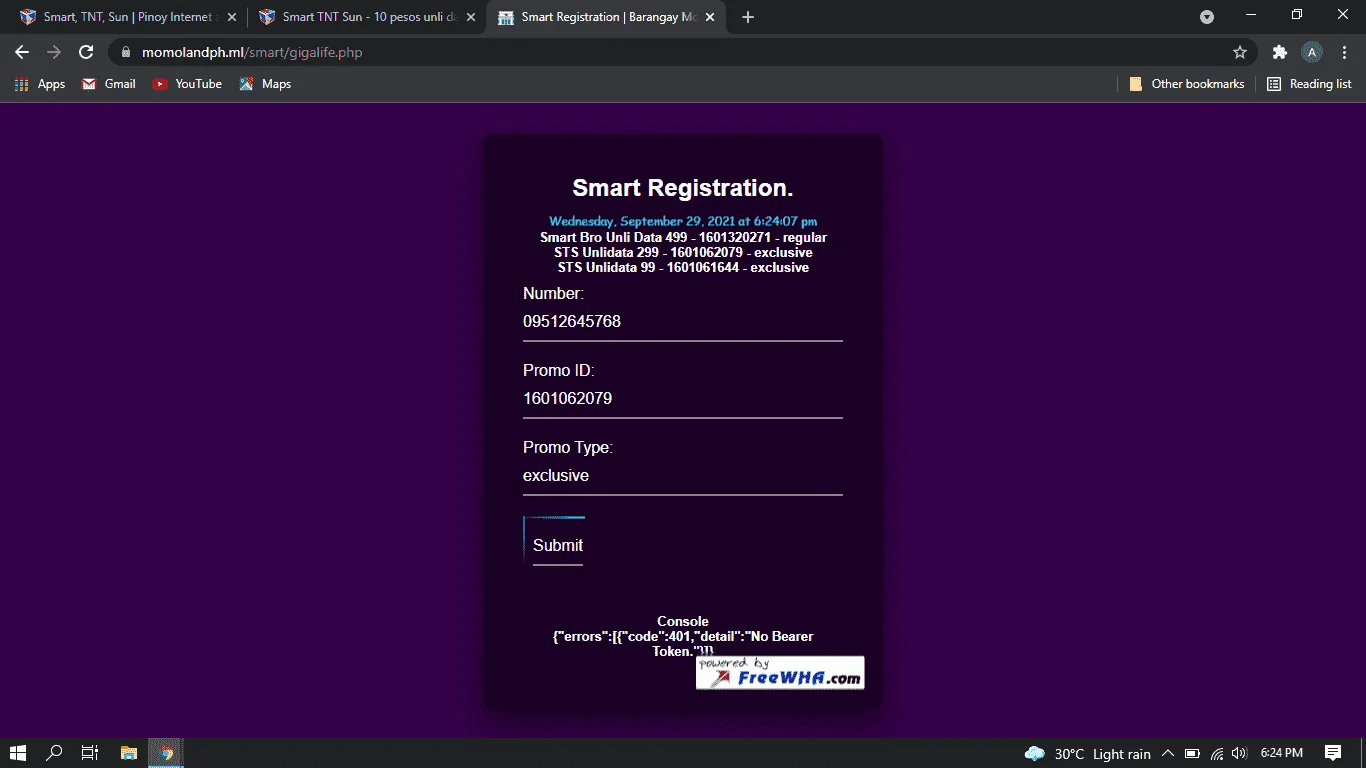Open File Explorer from the taskbar
Image resolution: width=1366 pixels, height=768 pixels.
128,753
